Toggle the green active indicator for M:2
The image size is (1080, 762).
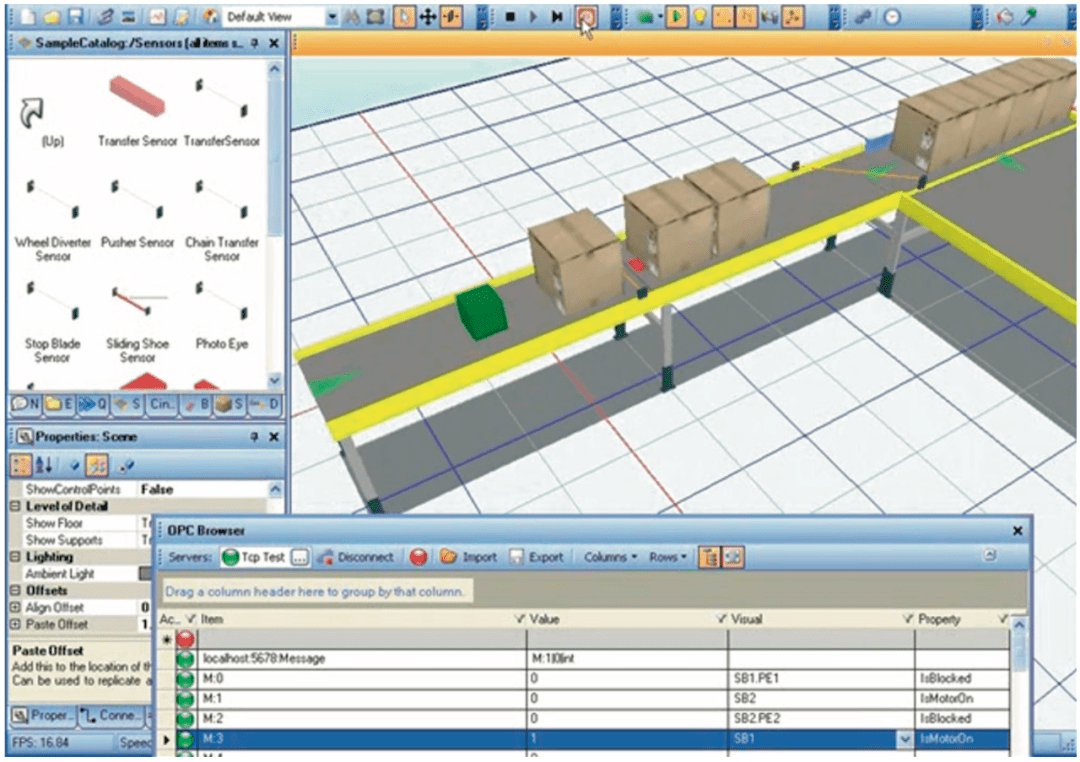[x=185, y=719]
